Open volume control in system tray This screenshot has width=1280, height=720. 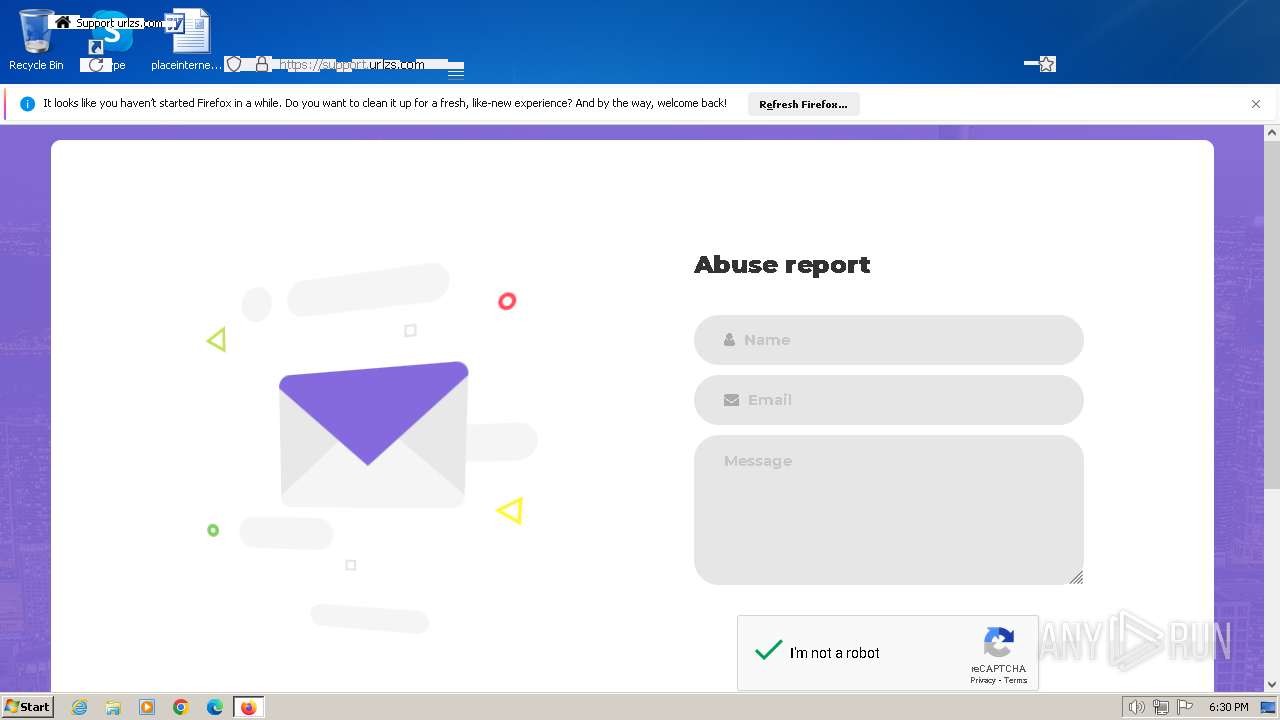pos(1136,707)
